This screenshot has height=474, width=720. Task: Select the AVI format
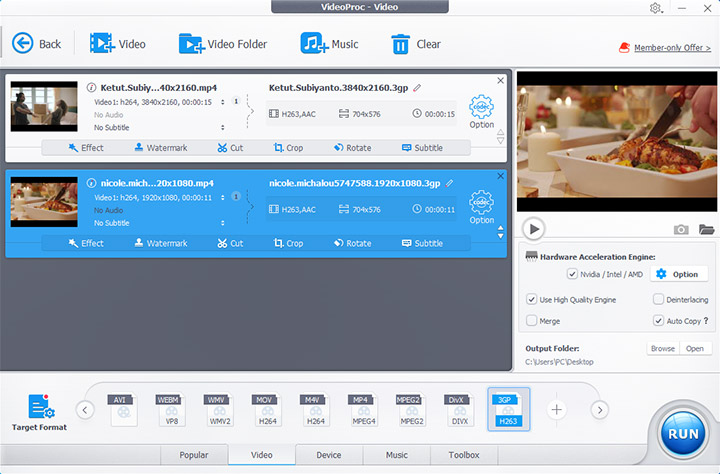(x=122, y=409)
